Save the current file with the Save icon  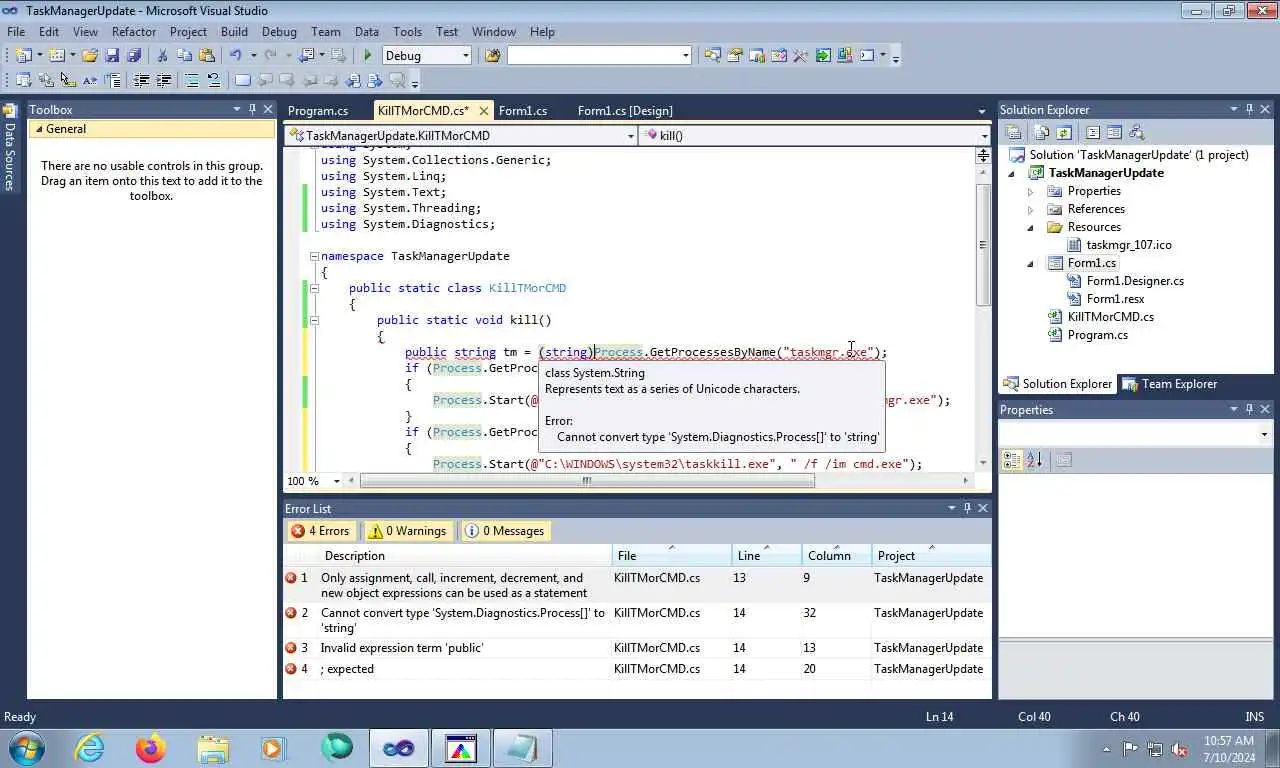coord(112,56)
